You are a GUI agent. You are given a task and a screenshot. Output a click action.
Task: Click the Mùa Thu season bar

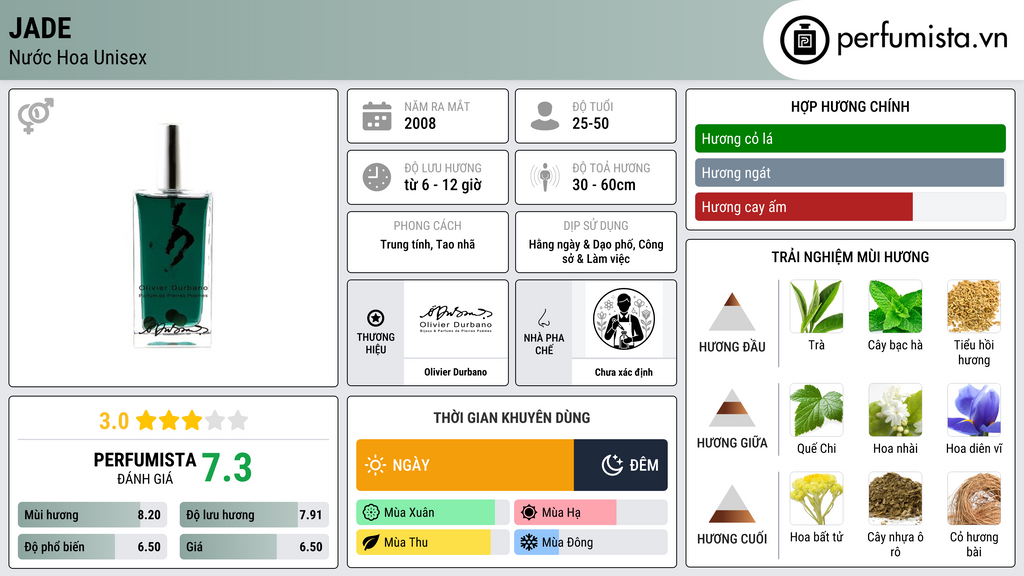432,542
